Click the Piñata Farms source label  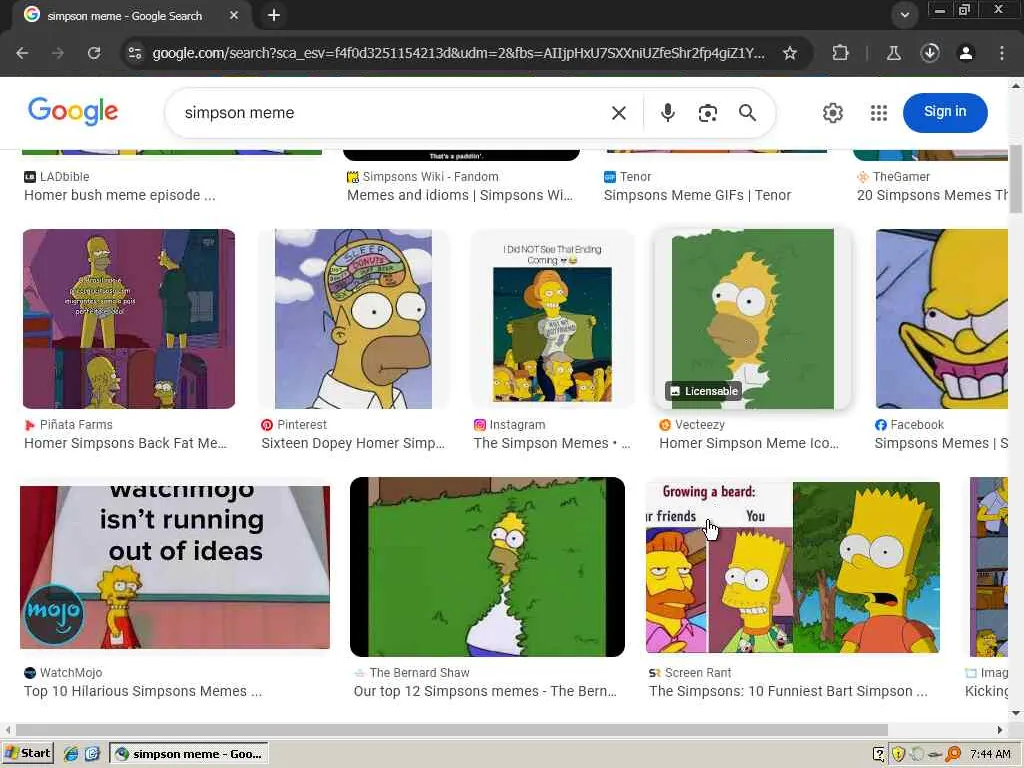(x=76, y=424)
